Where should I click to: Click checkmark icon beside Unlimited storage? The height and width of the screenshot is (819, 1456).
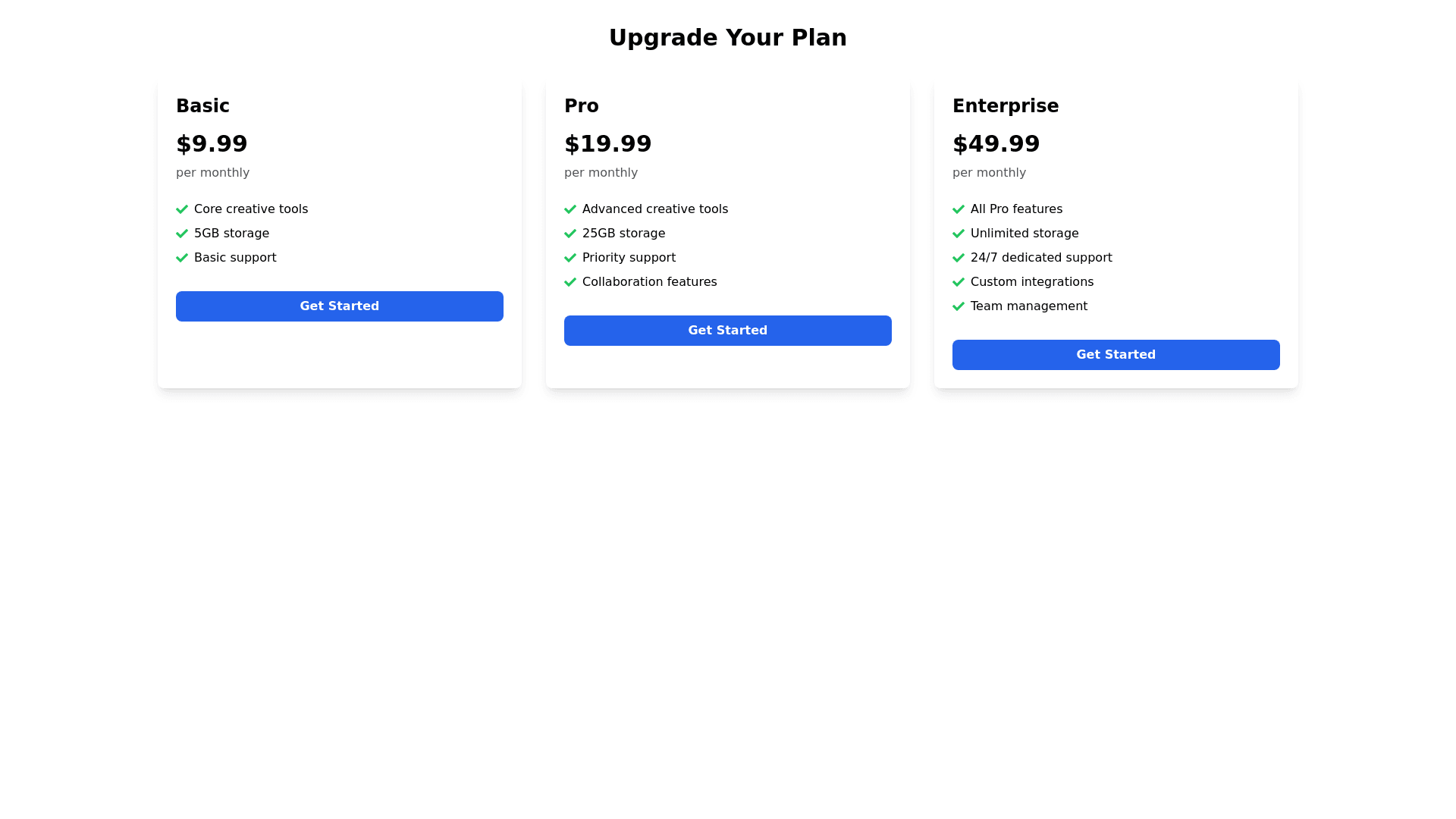[959, 234]
